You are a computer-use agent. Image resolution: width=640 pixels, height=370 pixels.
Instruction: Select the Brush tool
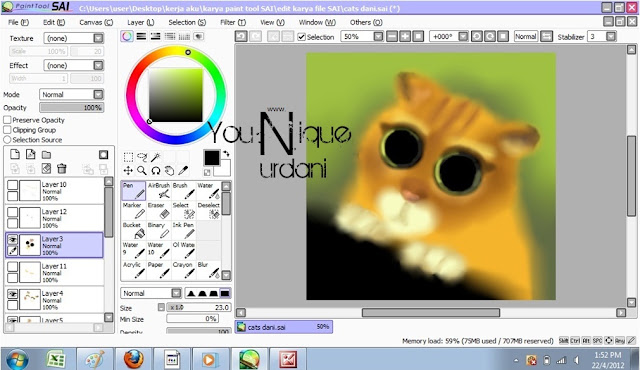pos(183,191)
